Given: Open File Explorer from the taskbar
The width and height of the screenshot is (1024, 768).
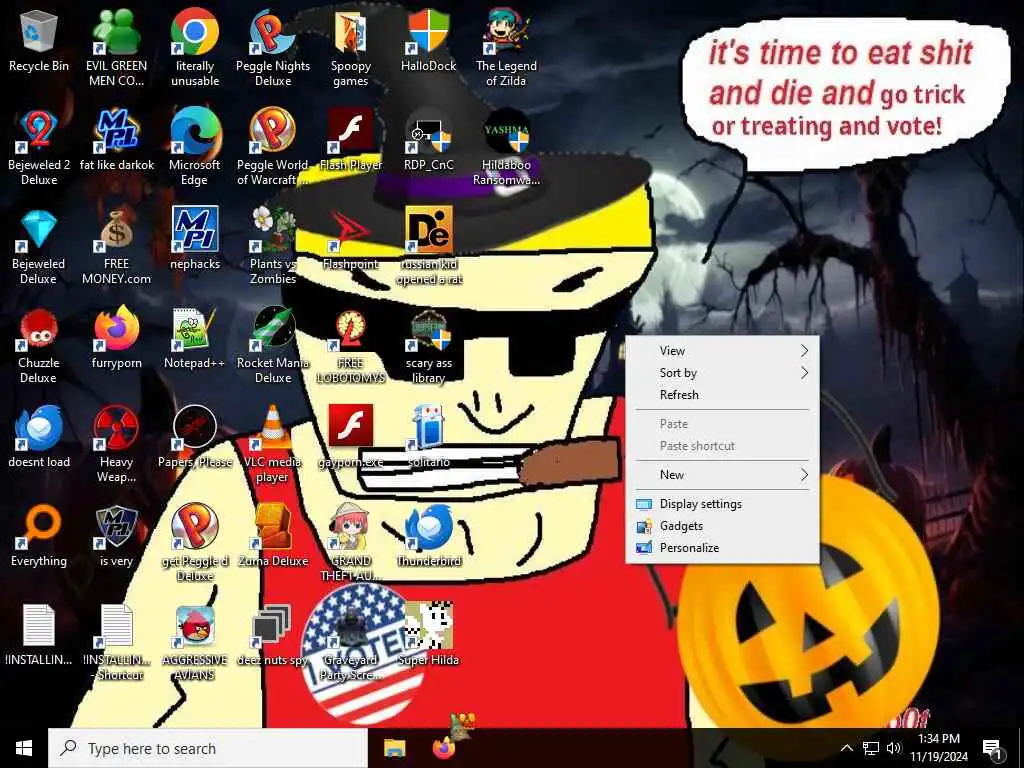Looking at the screenshot, I should click(394, 748).
